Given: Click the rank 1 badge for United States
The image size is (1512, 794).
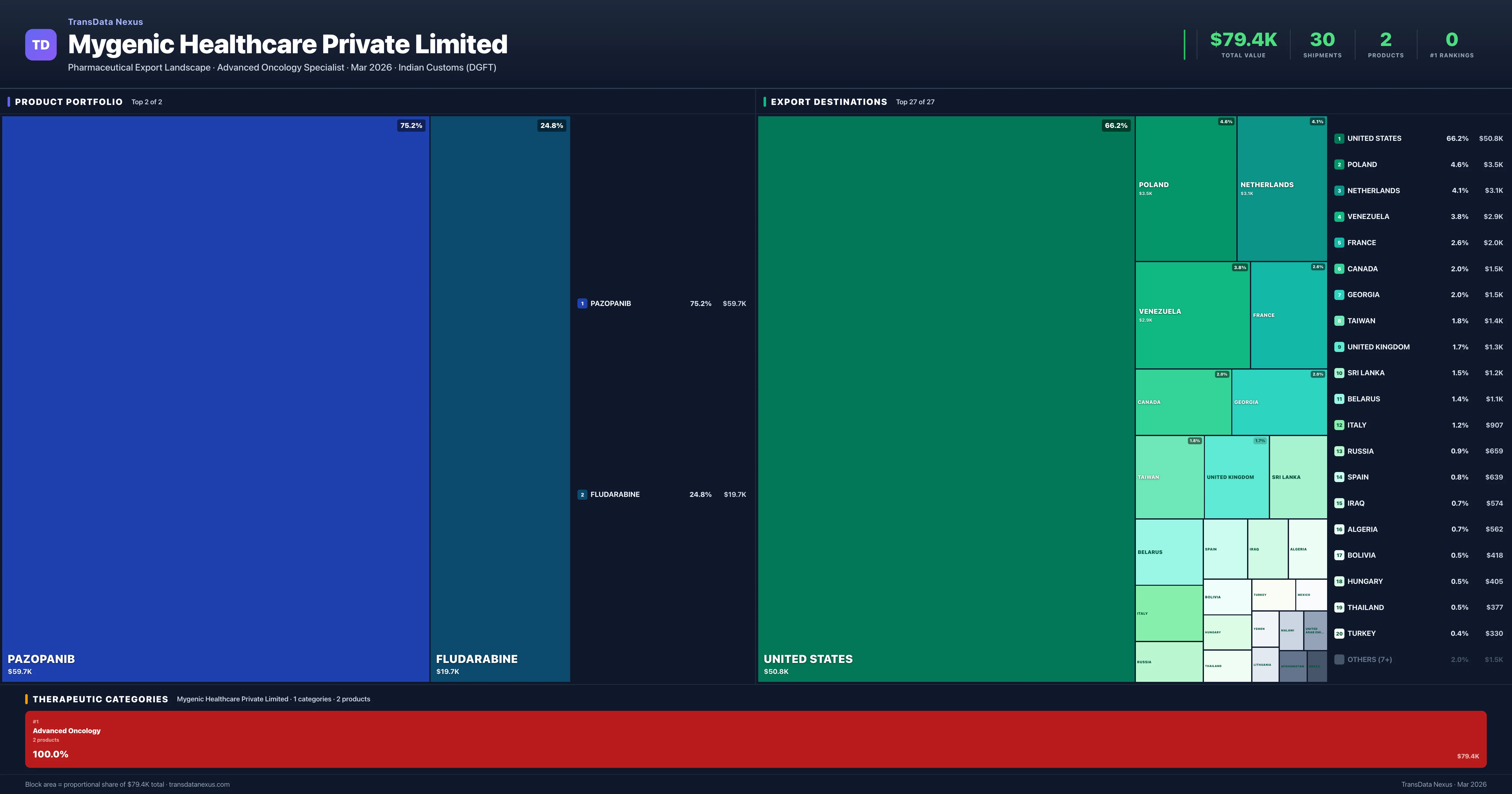Looking at the screenshot, I should coord(1339,139).
